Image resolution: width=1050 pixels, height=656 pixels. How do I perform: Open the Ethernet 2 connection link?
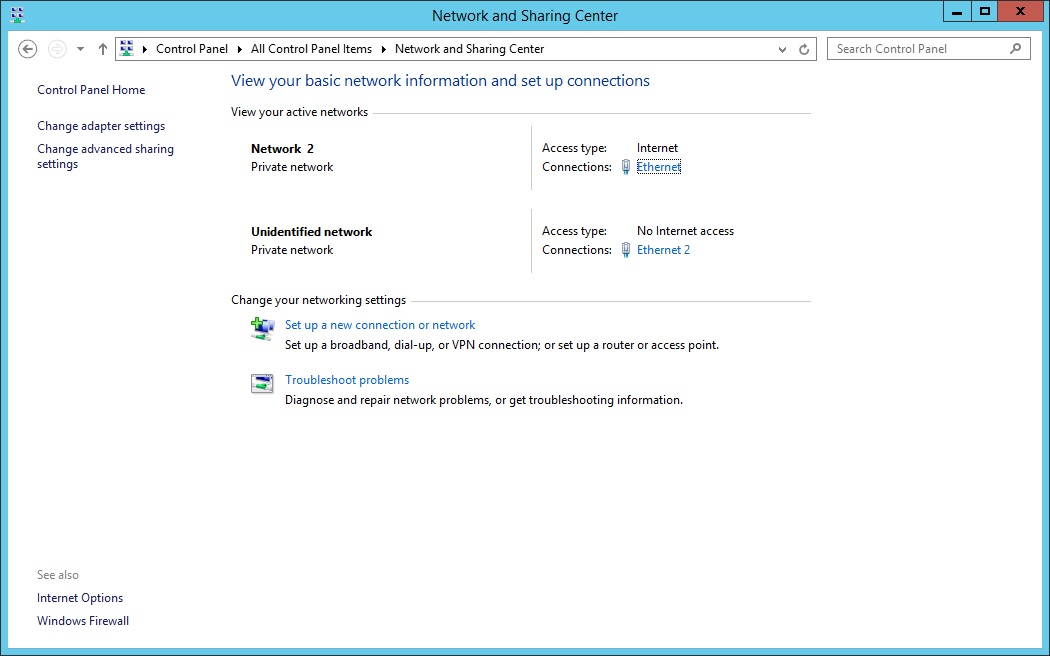pyautogui.click(x=663, y=250)
